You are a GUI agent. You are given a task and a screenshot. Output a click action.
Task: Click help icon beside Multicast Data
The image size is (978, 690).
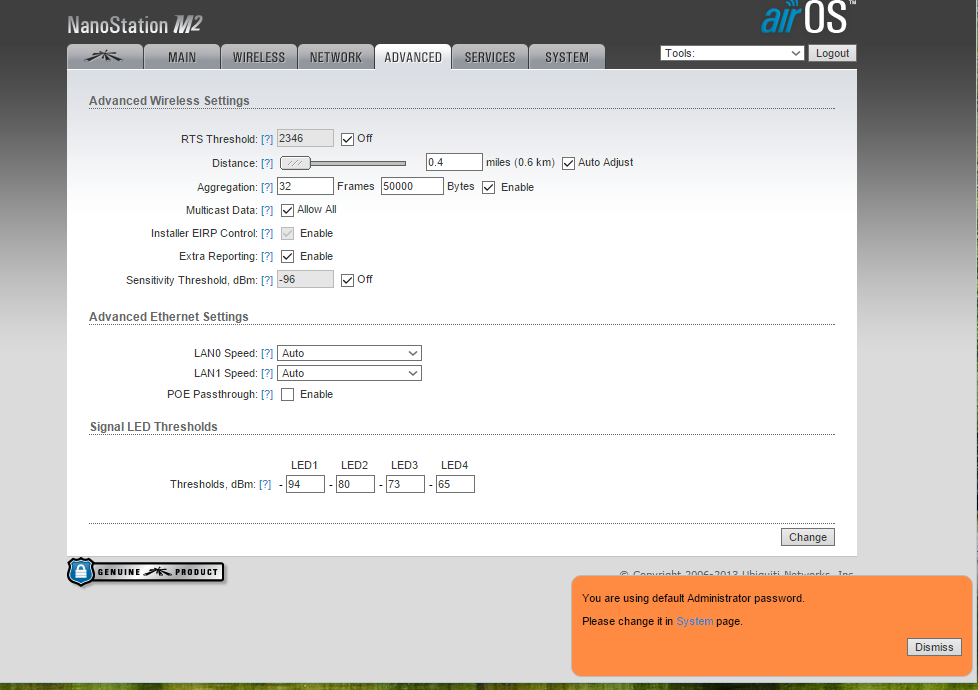267,210
